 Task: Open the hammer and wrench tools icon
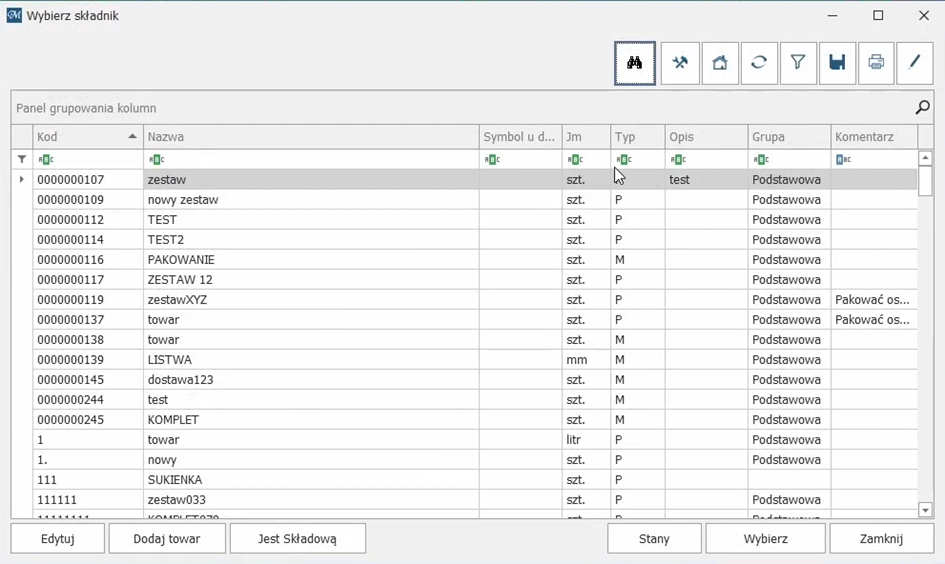[x=680, y=63]
